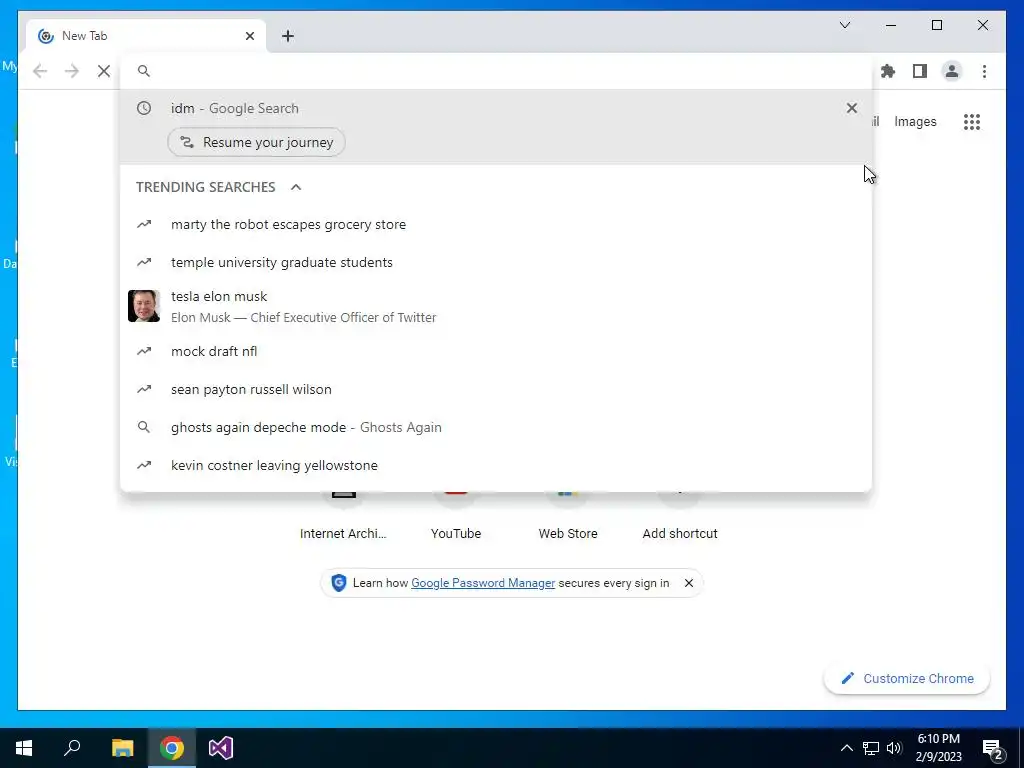Select sean payton russell wilson suggestion

[496, 389]
